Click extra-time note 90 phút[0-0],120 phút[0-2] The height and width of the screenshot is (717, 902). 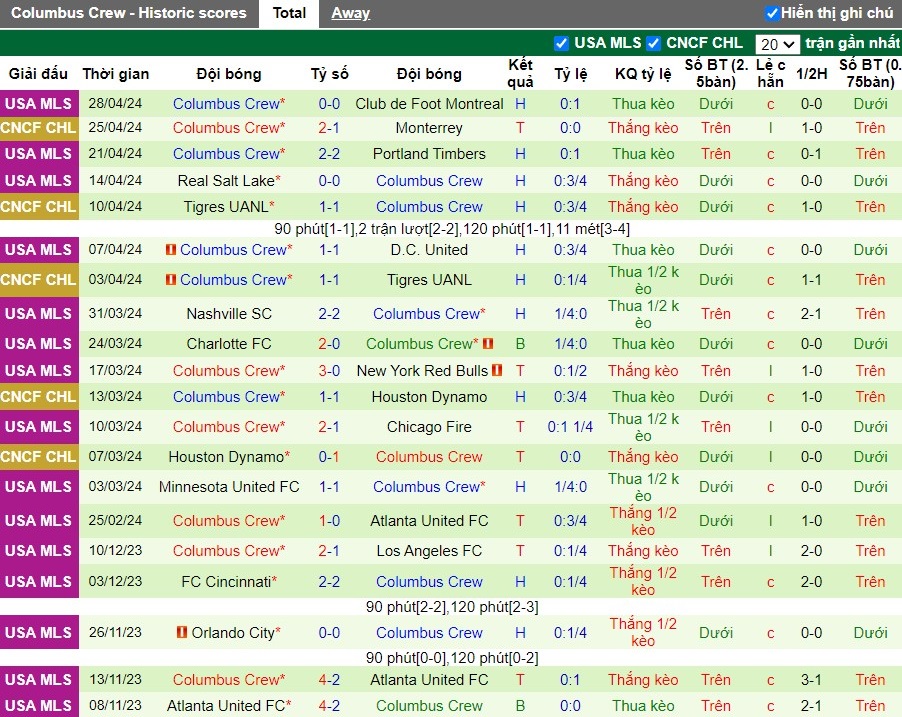[452, 658]
